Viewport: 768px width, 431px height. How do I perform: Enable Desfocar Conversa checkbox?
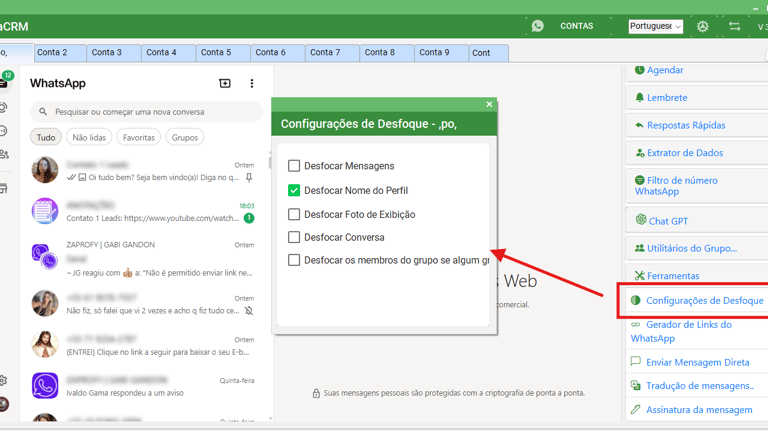click(294, 237)
